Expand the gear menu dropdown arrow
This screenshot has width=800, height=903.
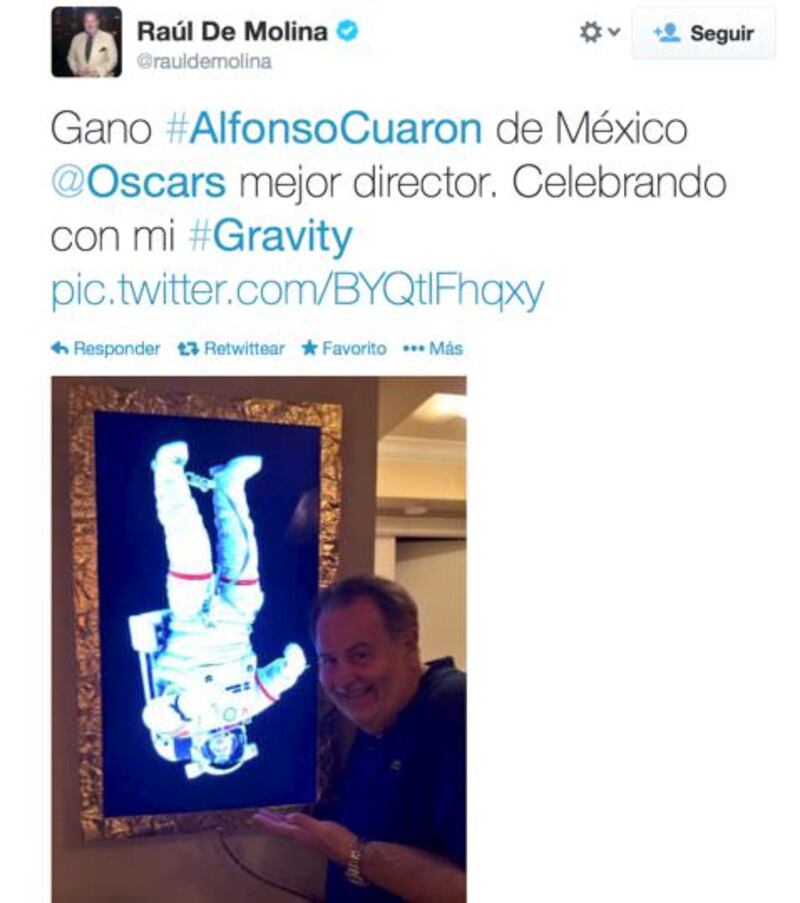[614, 32]
